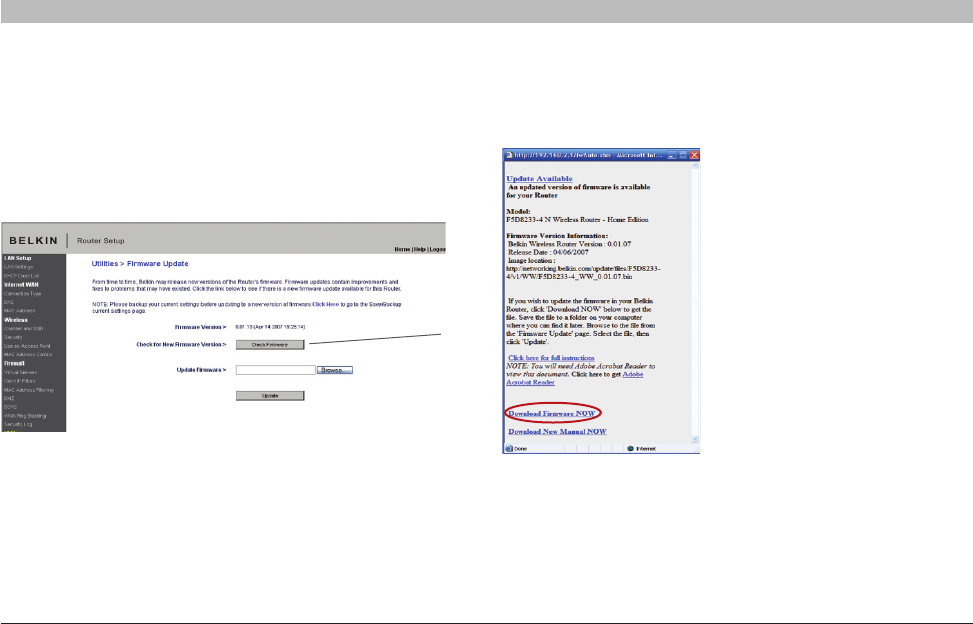Click the page icon in popup title bar
This screenshot has height=624, width=973.
click(509, 155)
